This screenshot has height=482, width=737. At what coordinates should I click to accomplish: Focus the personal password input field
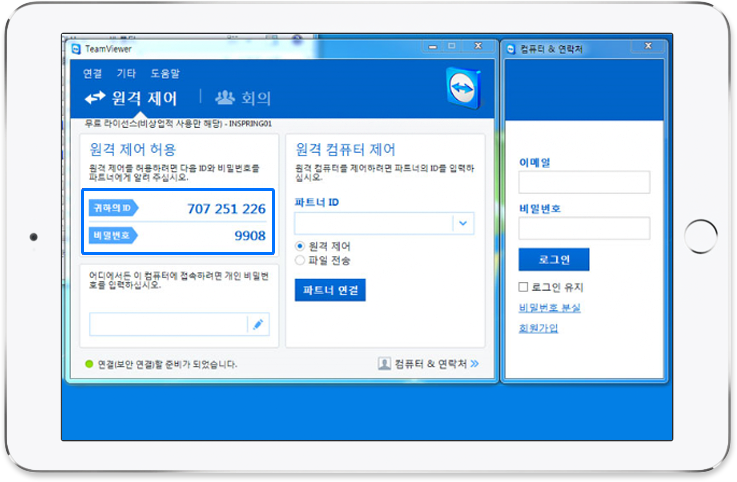168,324
